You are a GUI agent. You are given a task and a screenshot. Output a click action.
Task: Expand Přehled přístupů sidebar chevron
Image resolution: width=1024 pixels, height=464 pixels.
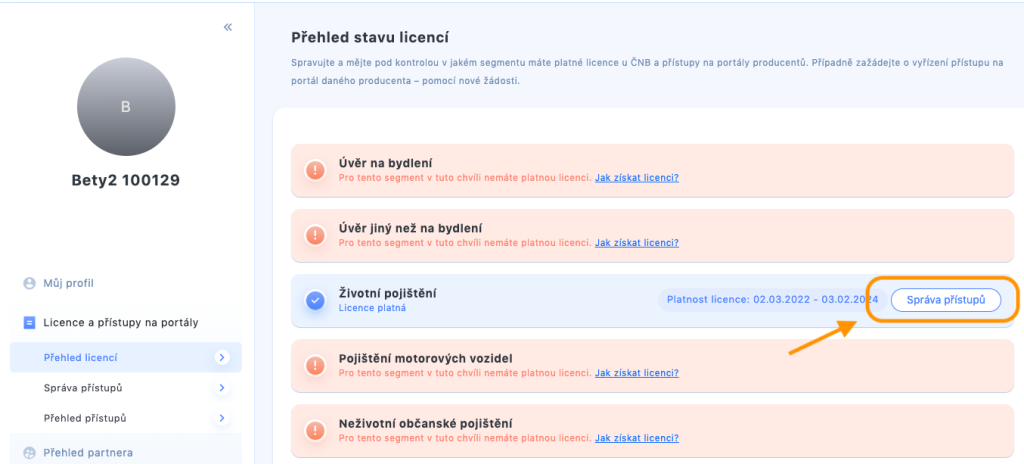(222, 418)
